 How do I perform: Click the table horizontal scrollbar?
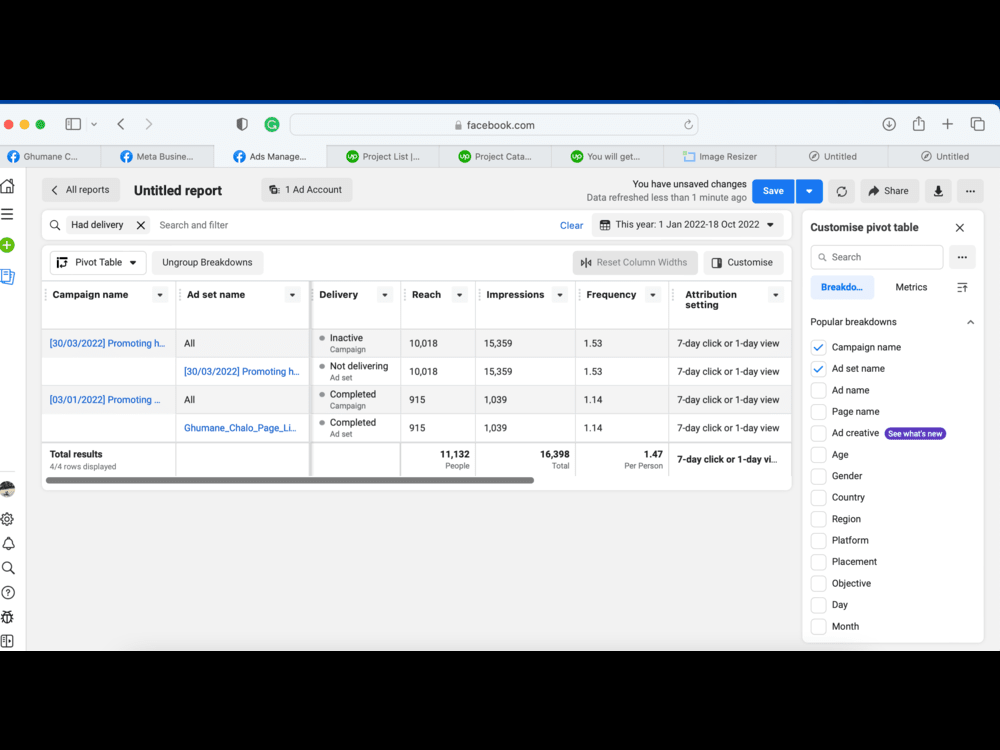click(290, 481)
